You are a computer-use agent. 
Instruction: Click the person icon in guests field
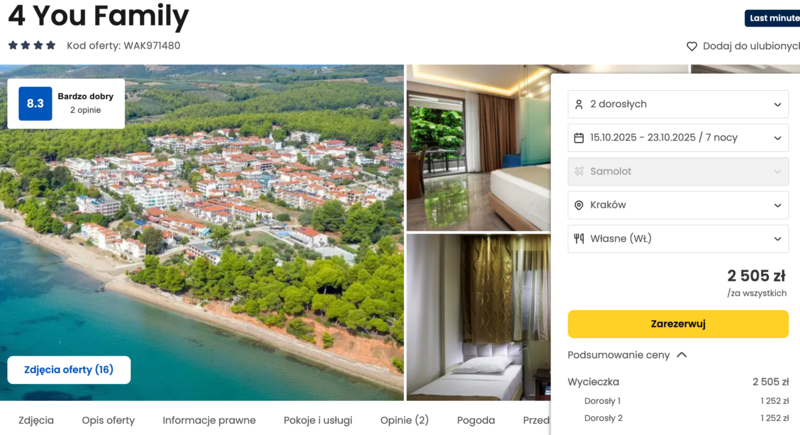(579, 105)
